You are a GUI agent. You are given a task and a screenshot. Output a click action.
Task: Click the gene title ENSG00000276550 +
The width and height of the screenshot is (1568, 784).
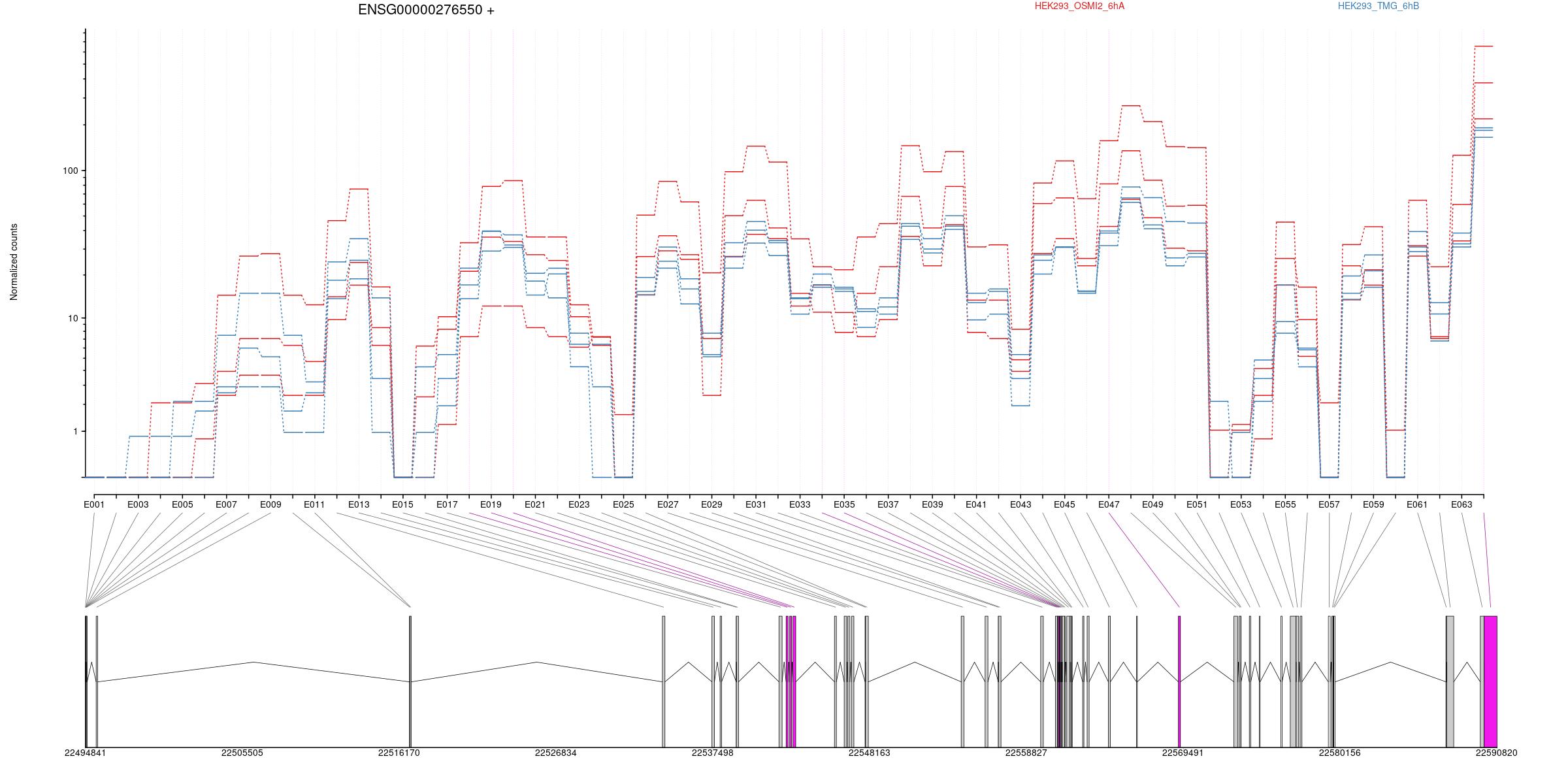[x=426, y=10]
